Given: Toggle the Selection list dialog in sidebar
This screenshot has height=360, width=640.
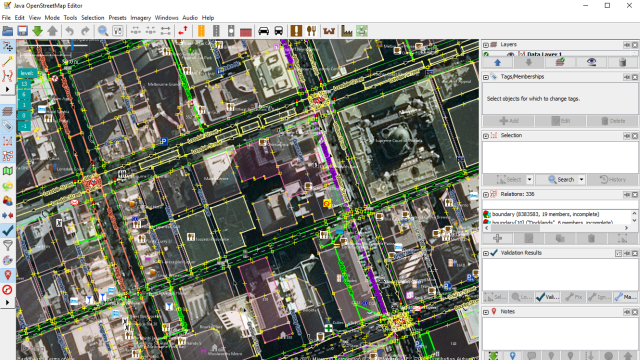Looking at the screenshot, I should [x=8, y=141].
